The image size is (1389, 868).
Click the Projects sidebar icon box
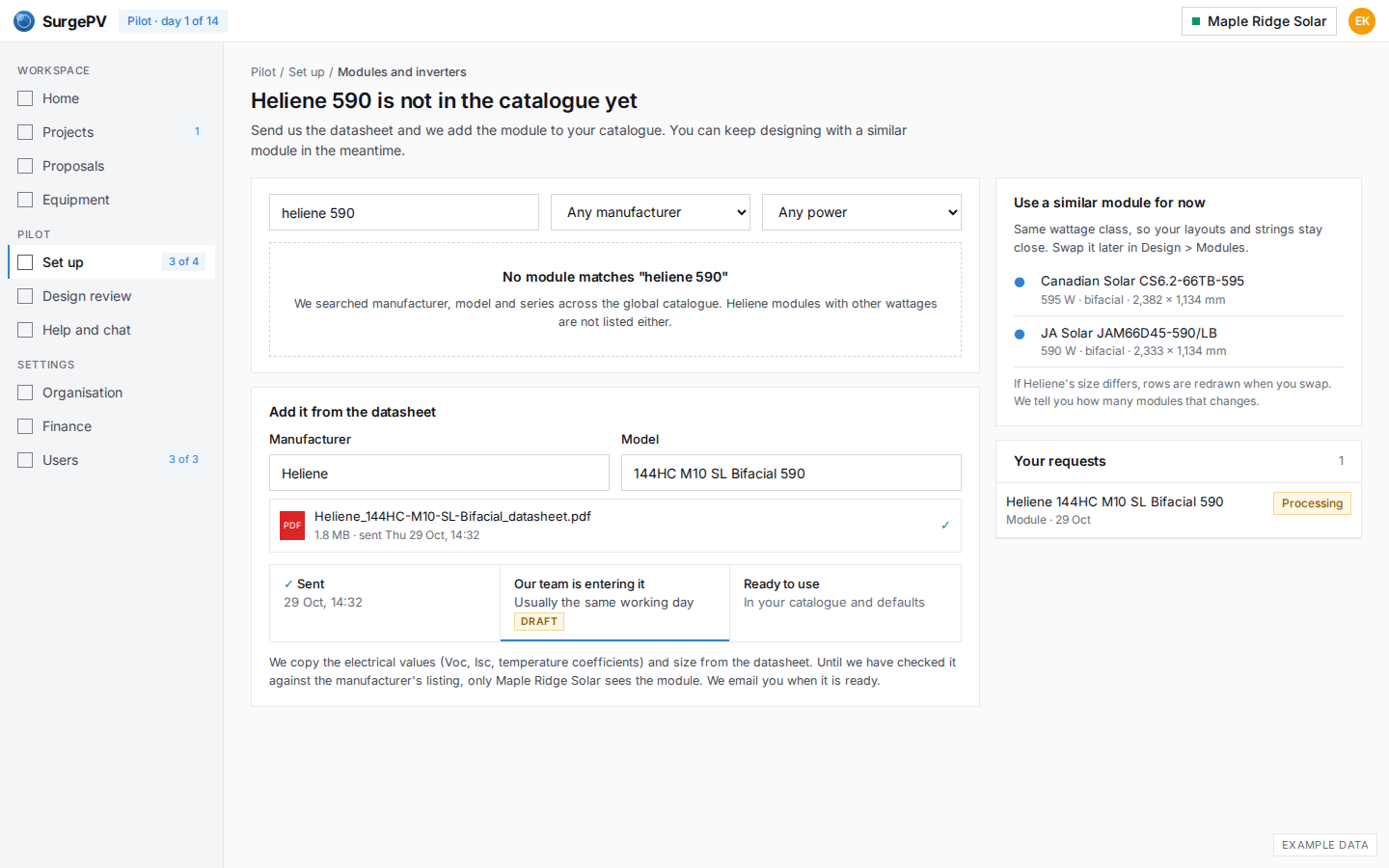click(25, 132)
